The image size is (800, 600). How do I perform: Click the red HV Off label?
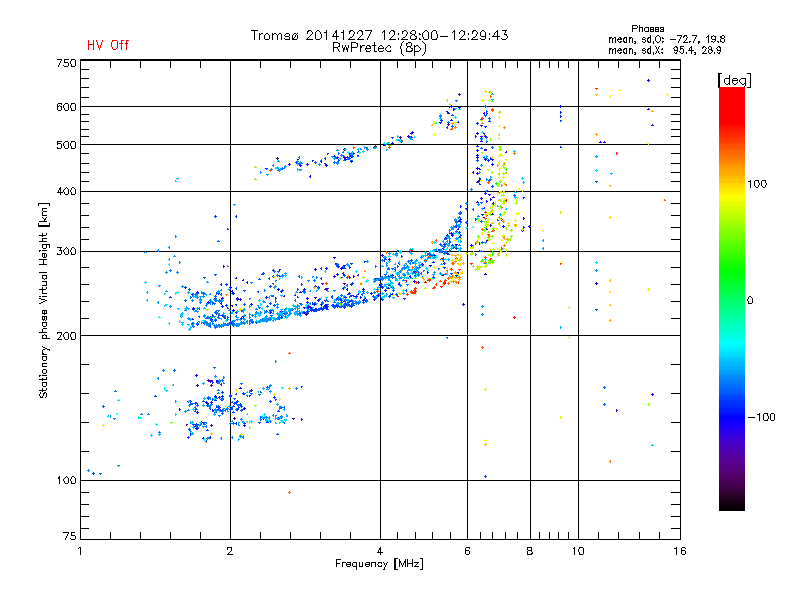(x=108, y=45)
